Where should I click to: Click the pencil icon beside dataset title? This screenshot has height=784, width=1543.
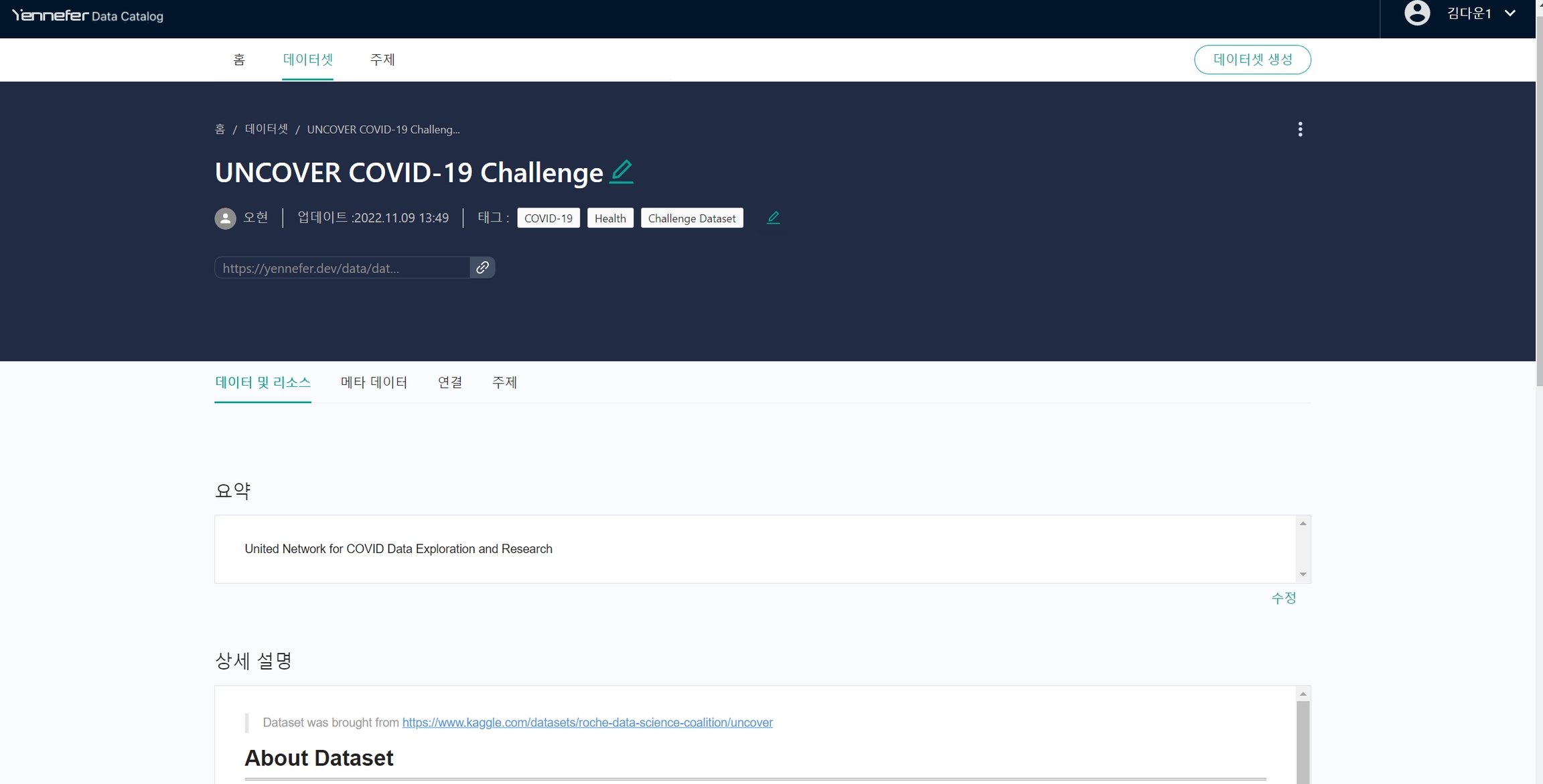click(621, 171)
